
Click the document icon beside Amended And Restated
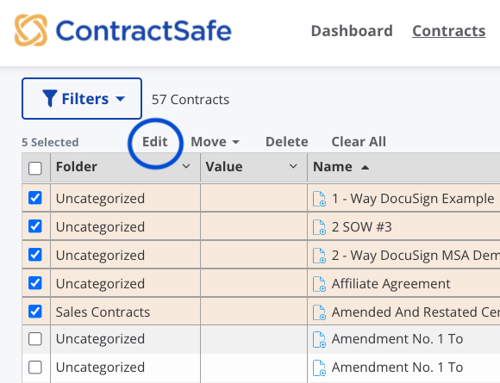pos(319,312)
